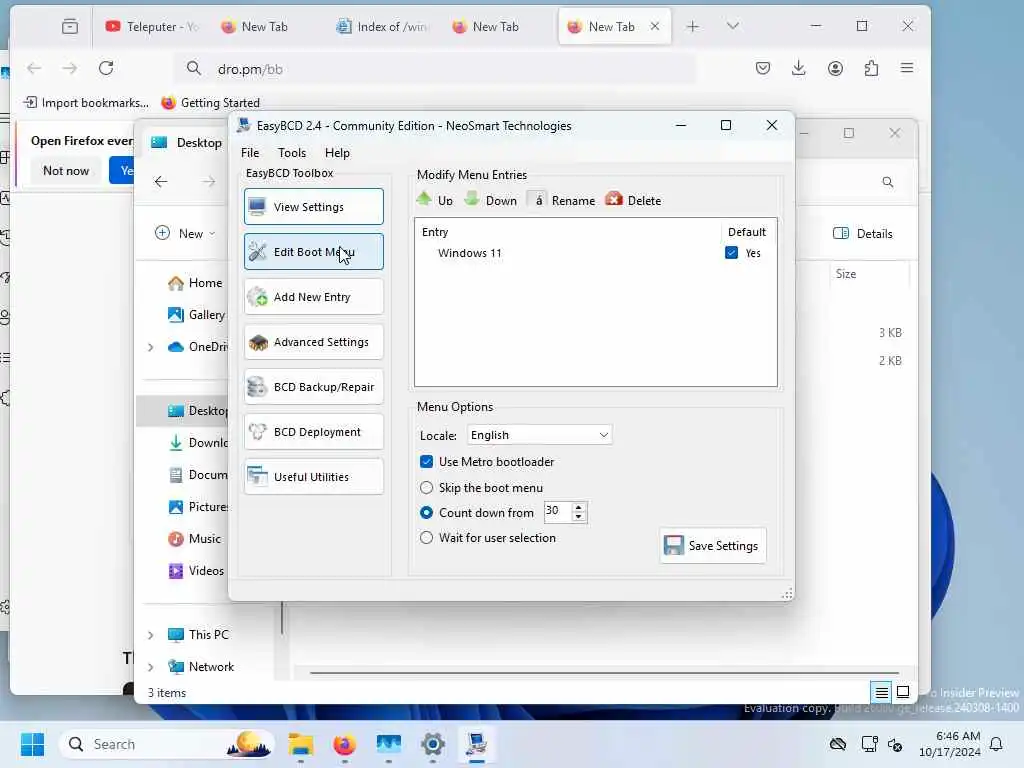Open Firefox list all tabs chevron

click(x=733, y=26)
